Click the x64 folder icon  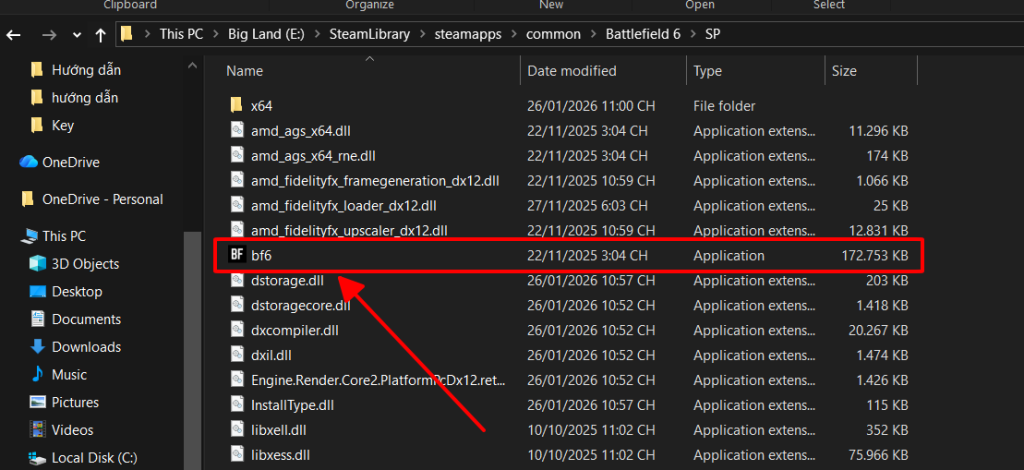coord(236,106)
